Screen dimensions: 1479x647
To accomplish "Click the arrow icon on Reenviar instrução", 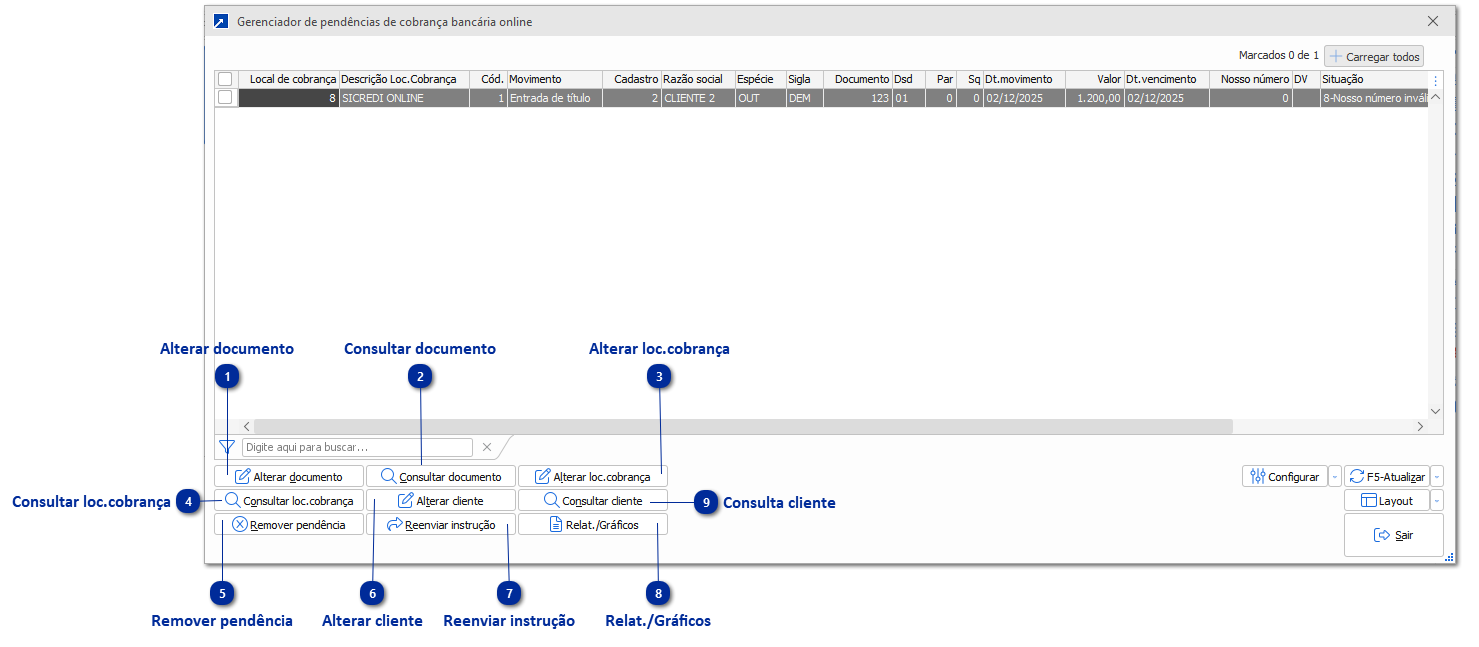I will click(394, 523).
